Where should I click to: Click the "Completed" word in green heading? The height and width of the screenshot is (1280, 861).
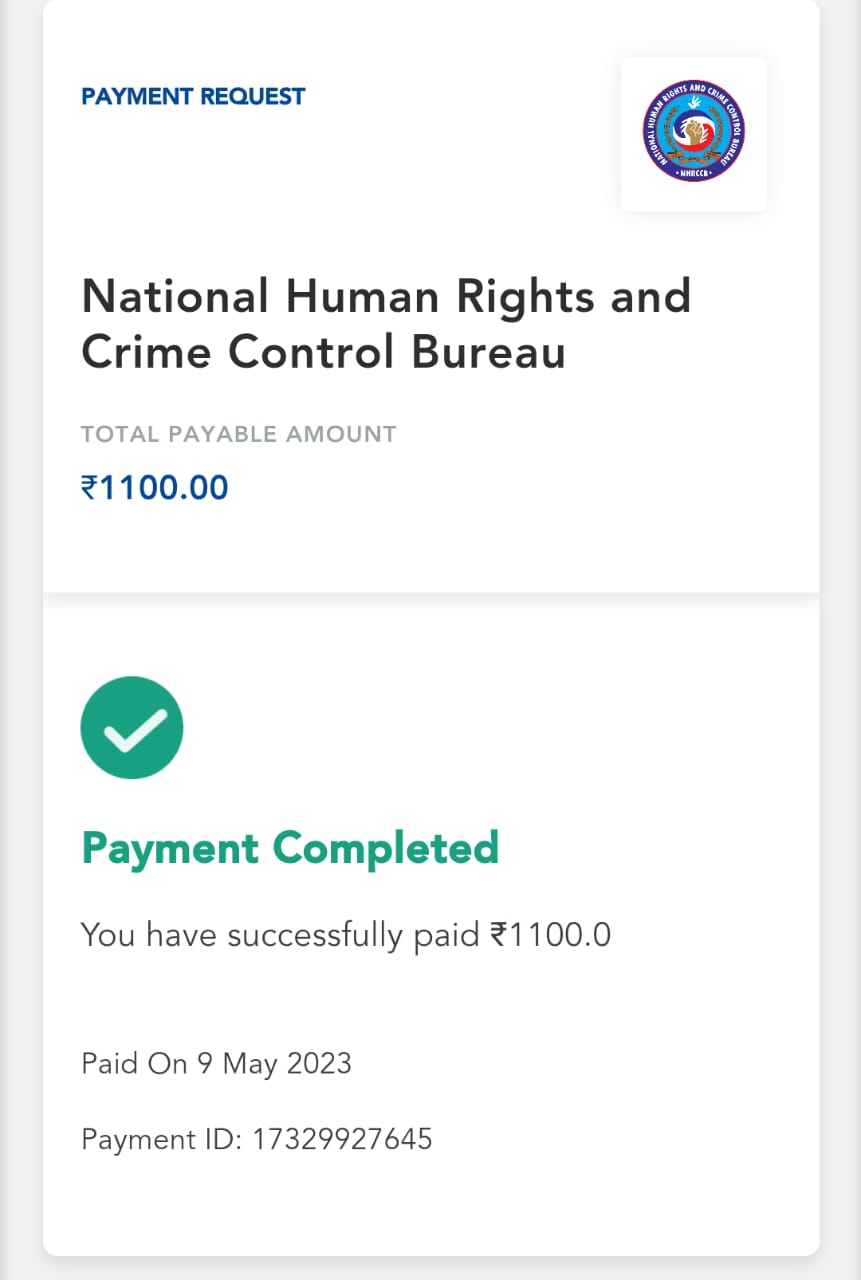pyautogui.click(x=385, y=848)
